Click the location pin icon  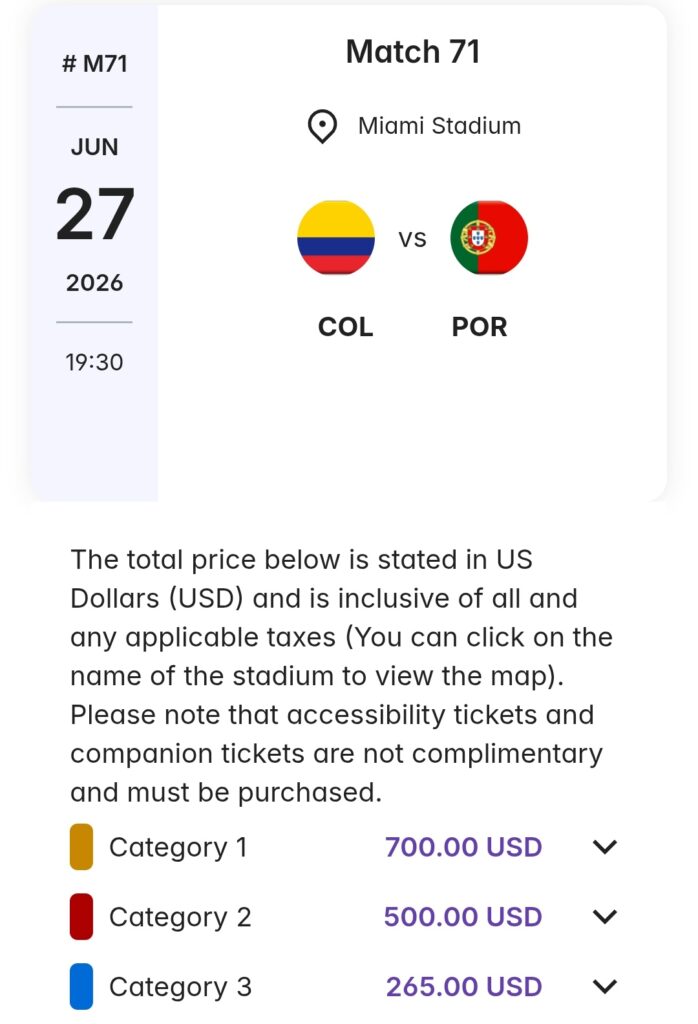tap(321, 127)
